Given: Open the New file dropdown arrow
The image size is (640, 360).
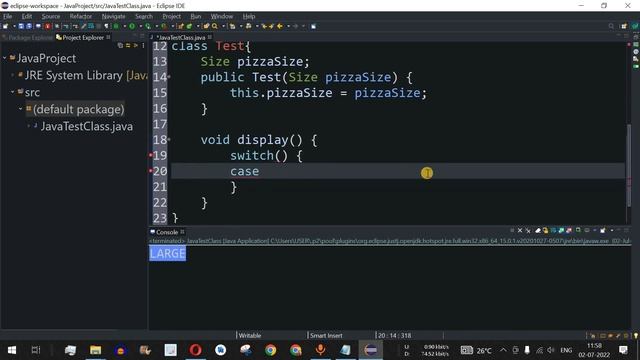Looking at the screenshot, I should point(14,26).
